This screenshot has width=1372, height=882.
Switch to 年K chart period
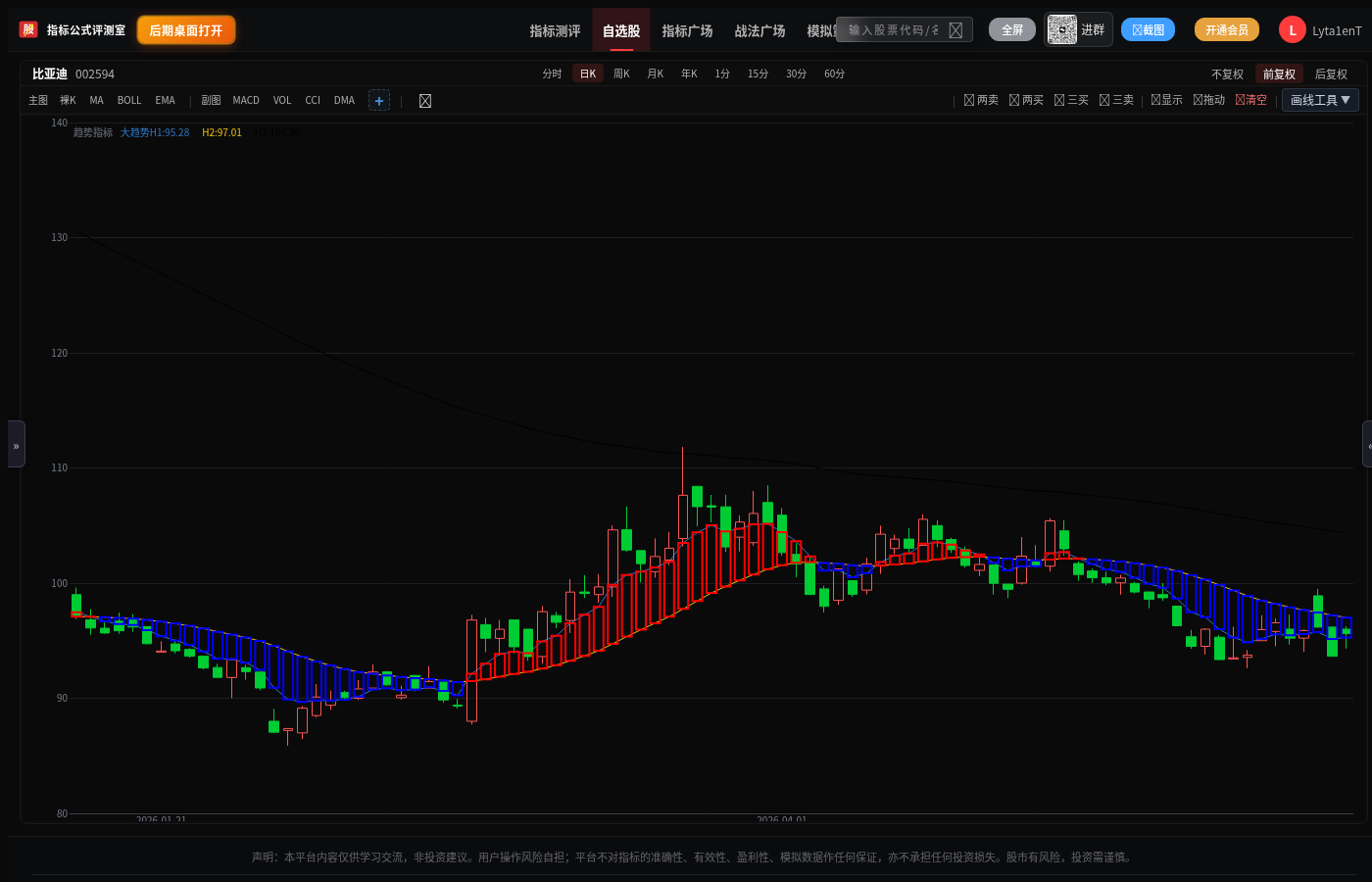(x=689, y=73)
